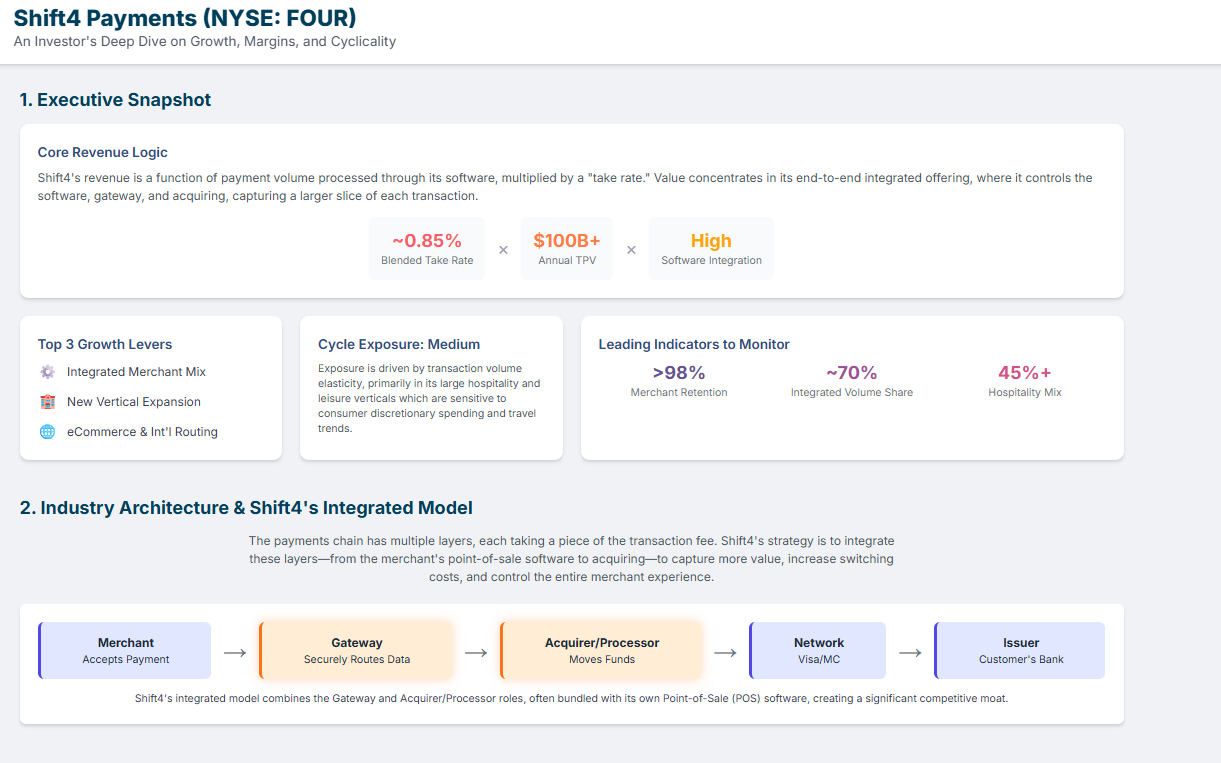Click the integrated model footnote under the diagram
The height and width of the screenshot is (763, 1221).
click(571, 699)
